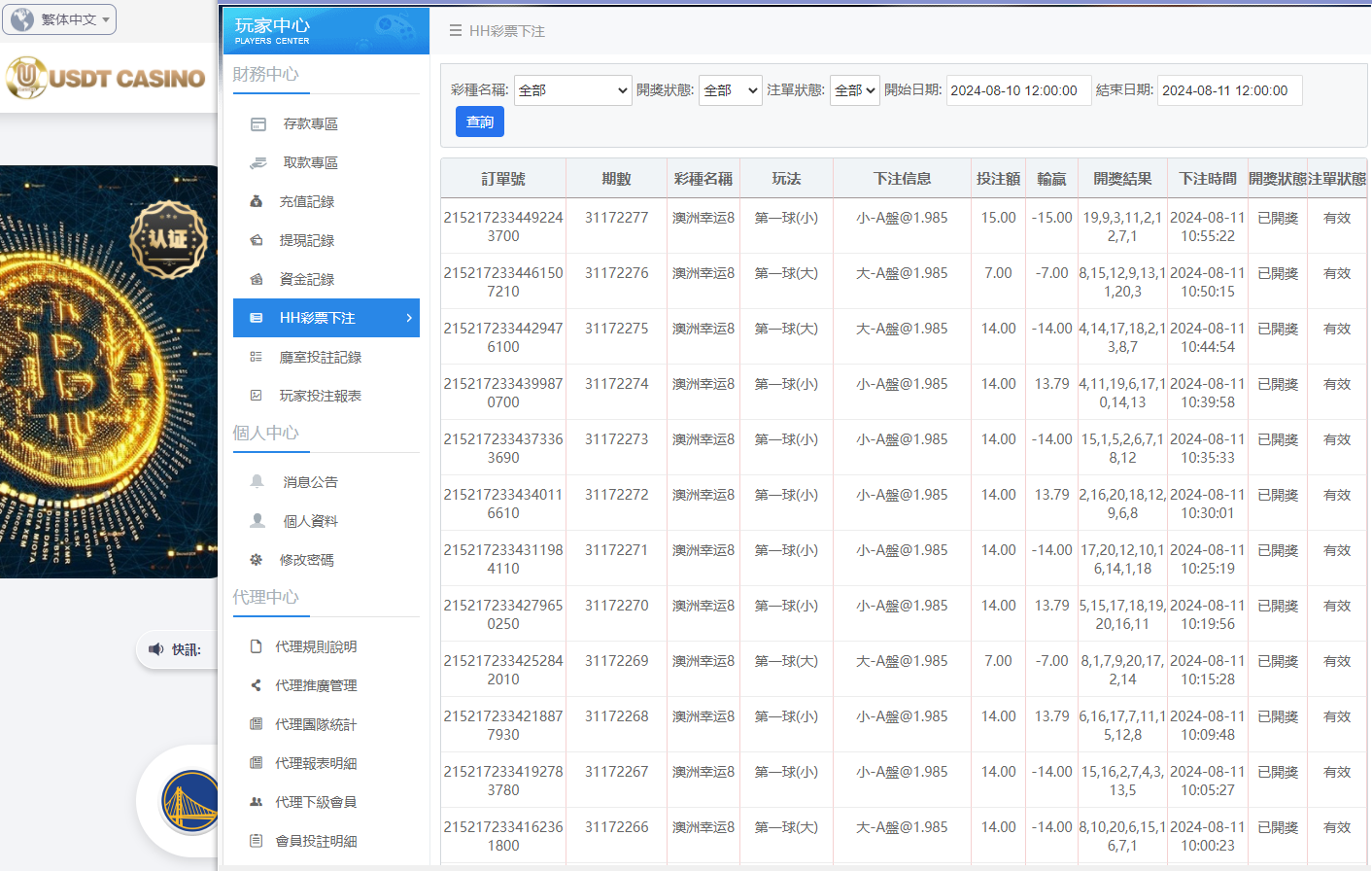Image resolution: width=1372 pixels, height=871 pixels.
Task: Click the envelope icon next to 提現記錄
Action: [x=256, y=240]
